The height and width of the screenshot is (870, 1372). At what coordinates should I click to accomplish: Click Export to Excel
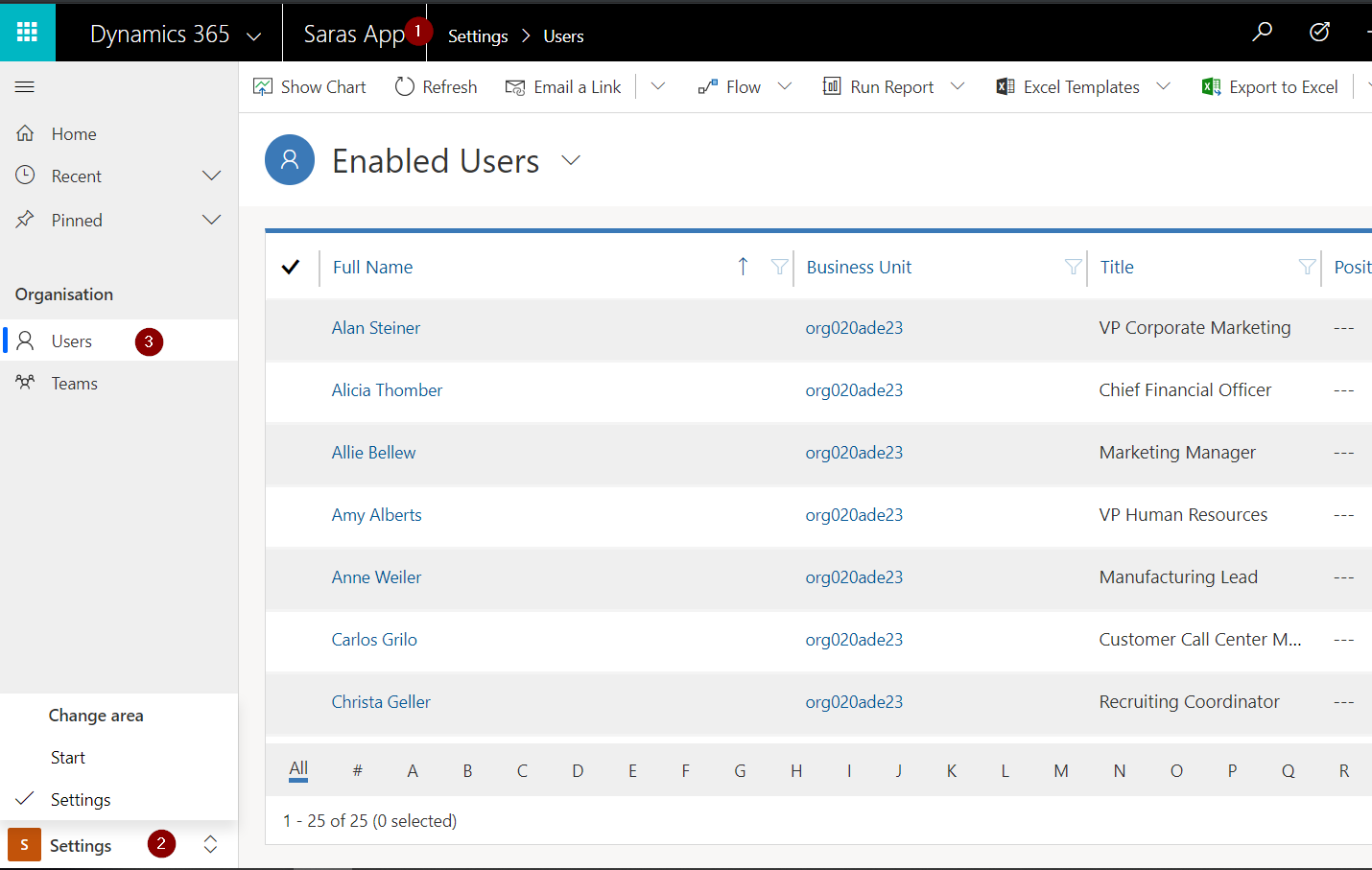click(x=1270, y=87)
